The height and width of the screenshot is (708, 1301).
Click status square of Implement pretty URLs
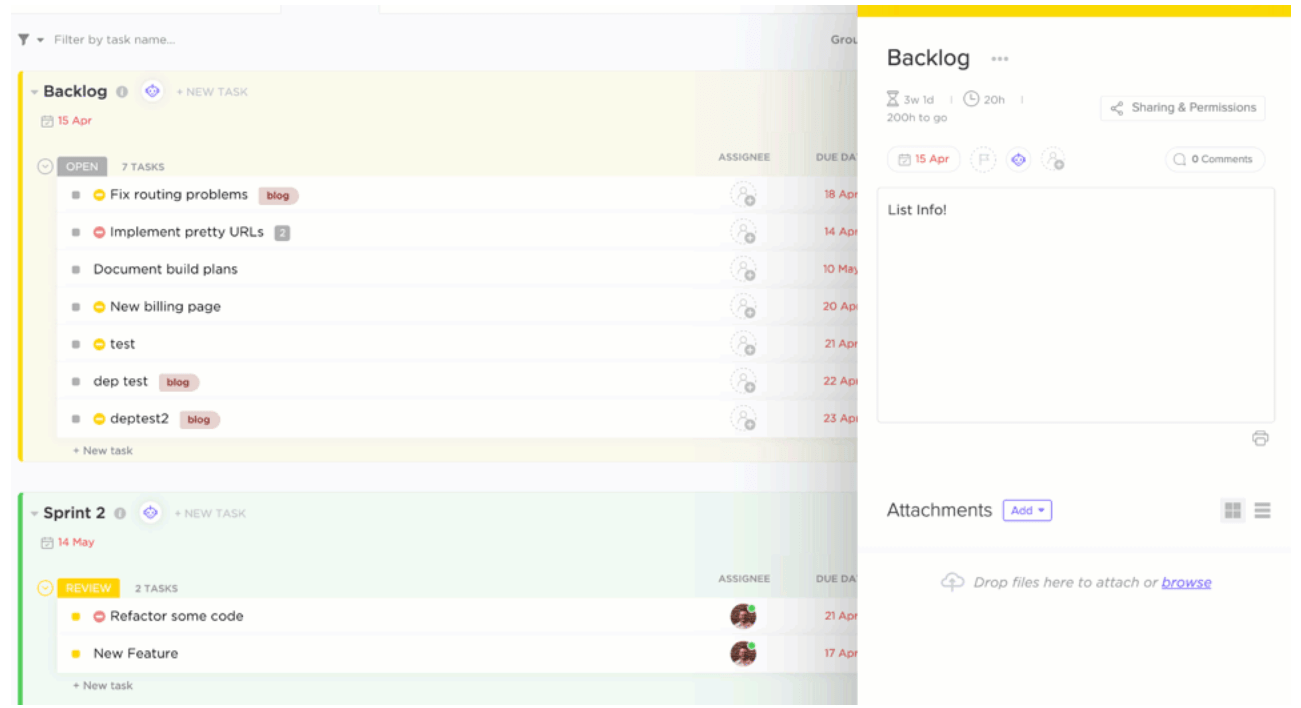pyautogui.click(x=76, y=232)
